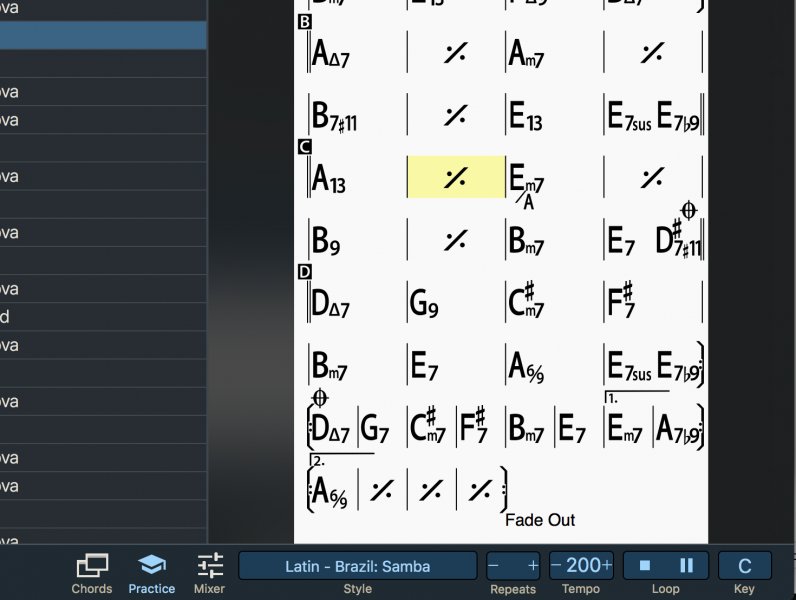
Task: Click the B7#11 chord measure
Action: 335,116
